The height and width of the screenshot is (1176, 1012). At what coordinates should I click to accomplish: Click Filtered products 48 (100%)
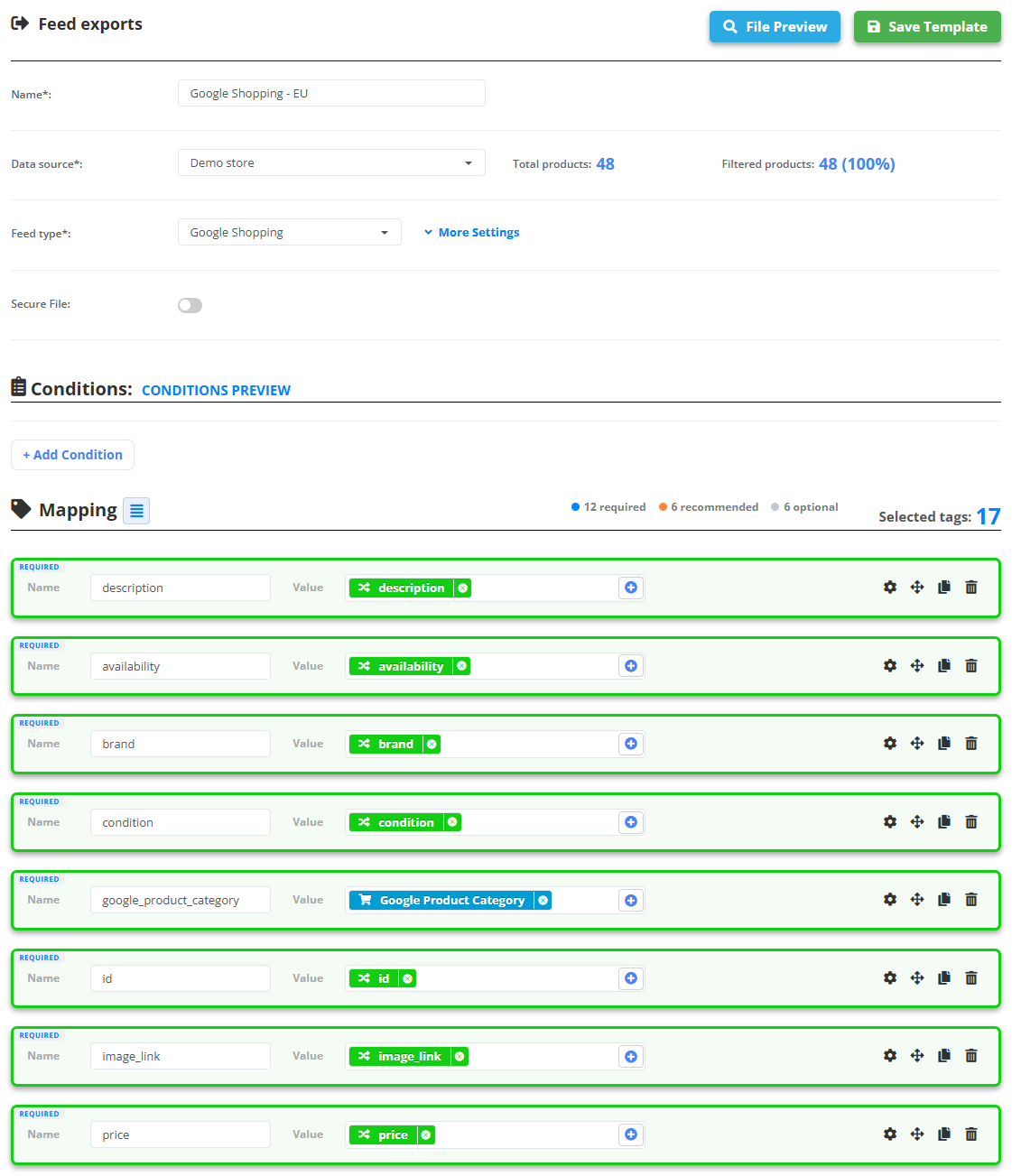(857, 163)
